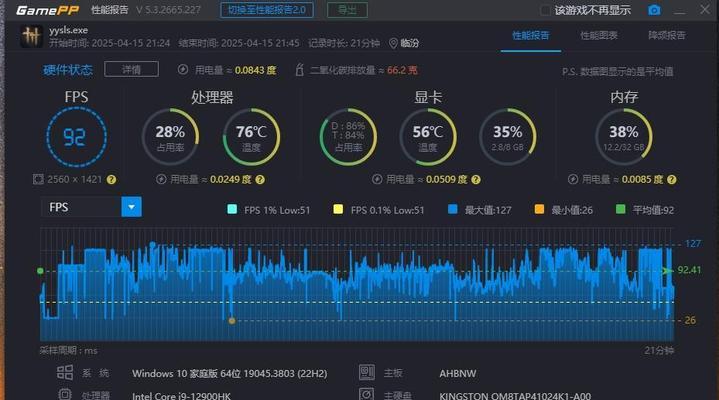Image resolution: width=719 pixels, height=400 pixels.
Task: Click the Intel Core i9-12900HK text
Action: pyautogui.click(x=182, y=395)
